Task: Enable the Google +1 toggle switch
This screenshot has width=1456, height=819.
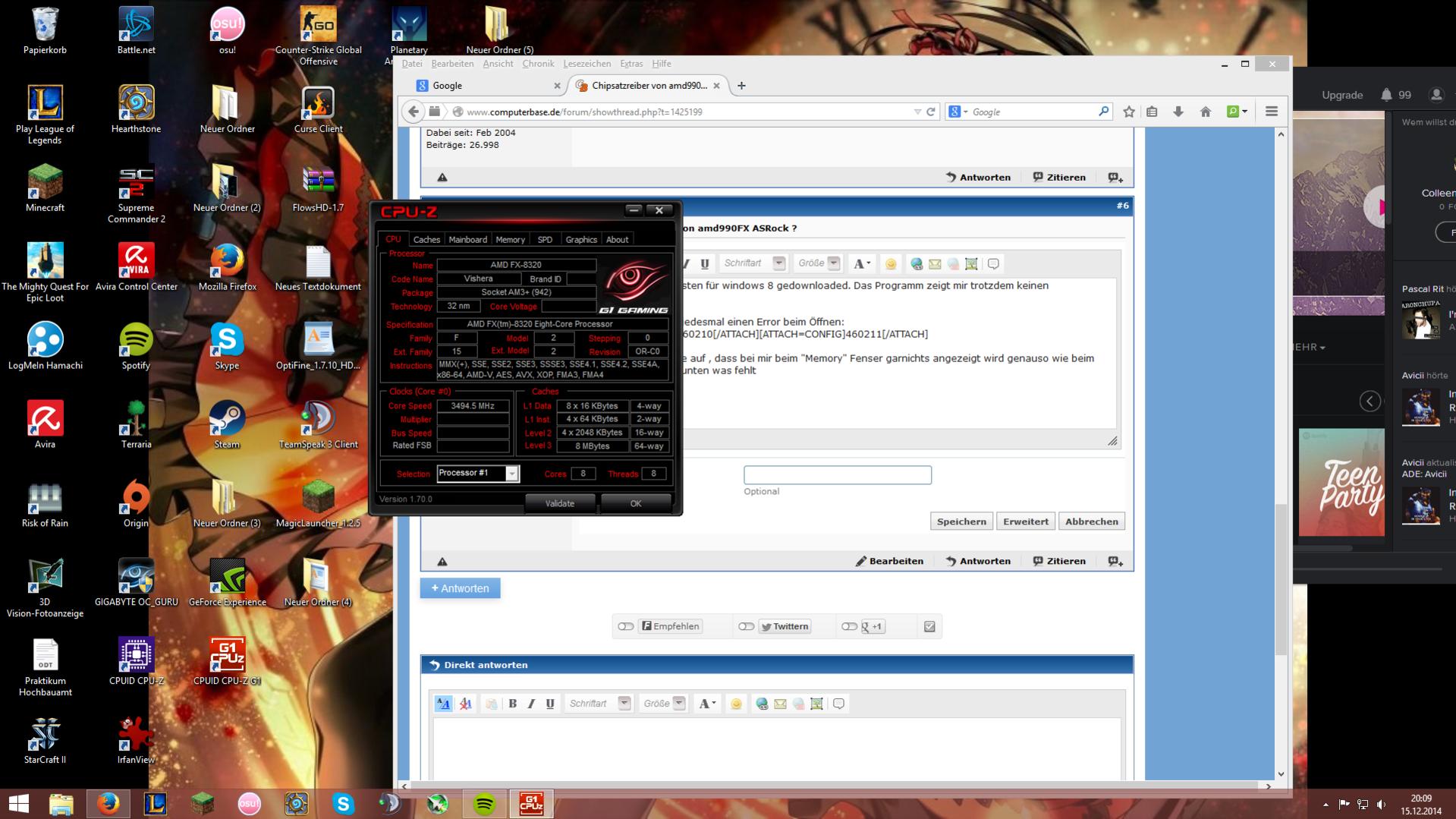Action: point(849,626)
